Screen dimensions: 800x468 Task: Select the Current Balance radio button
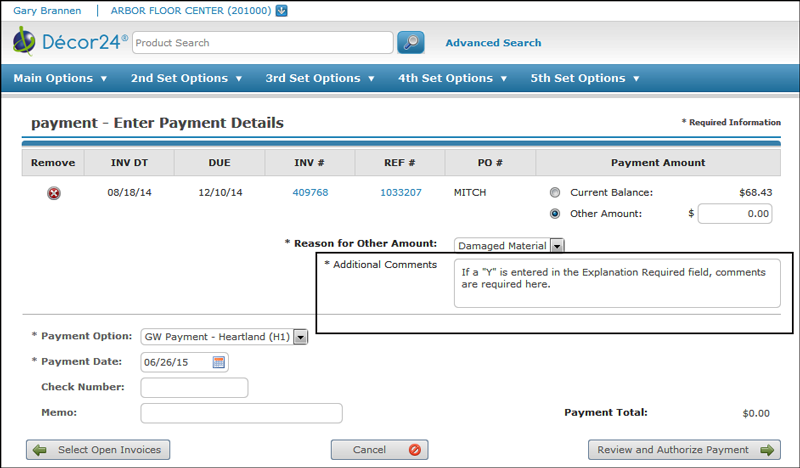[555, 192]
